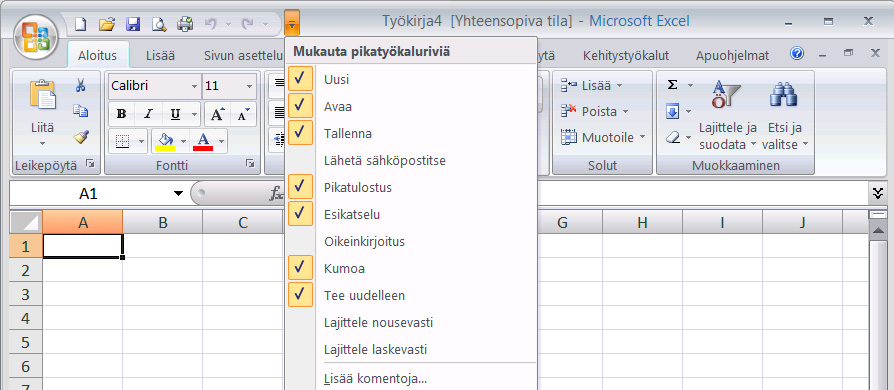Open Excel help question mark
Viewport: 894px width, 390px height.
[797, 54]
